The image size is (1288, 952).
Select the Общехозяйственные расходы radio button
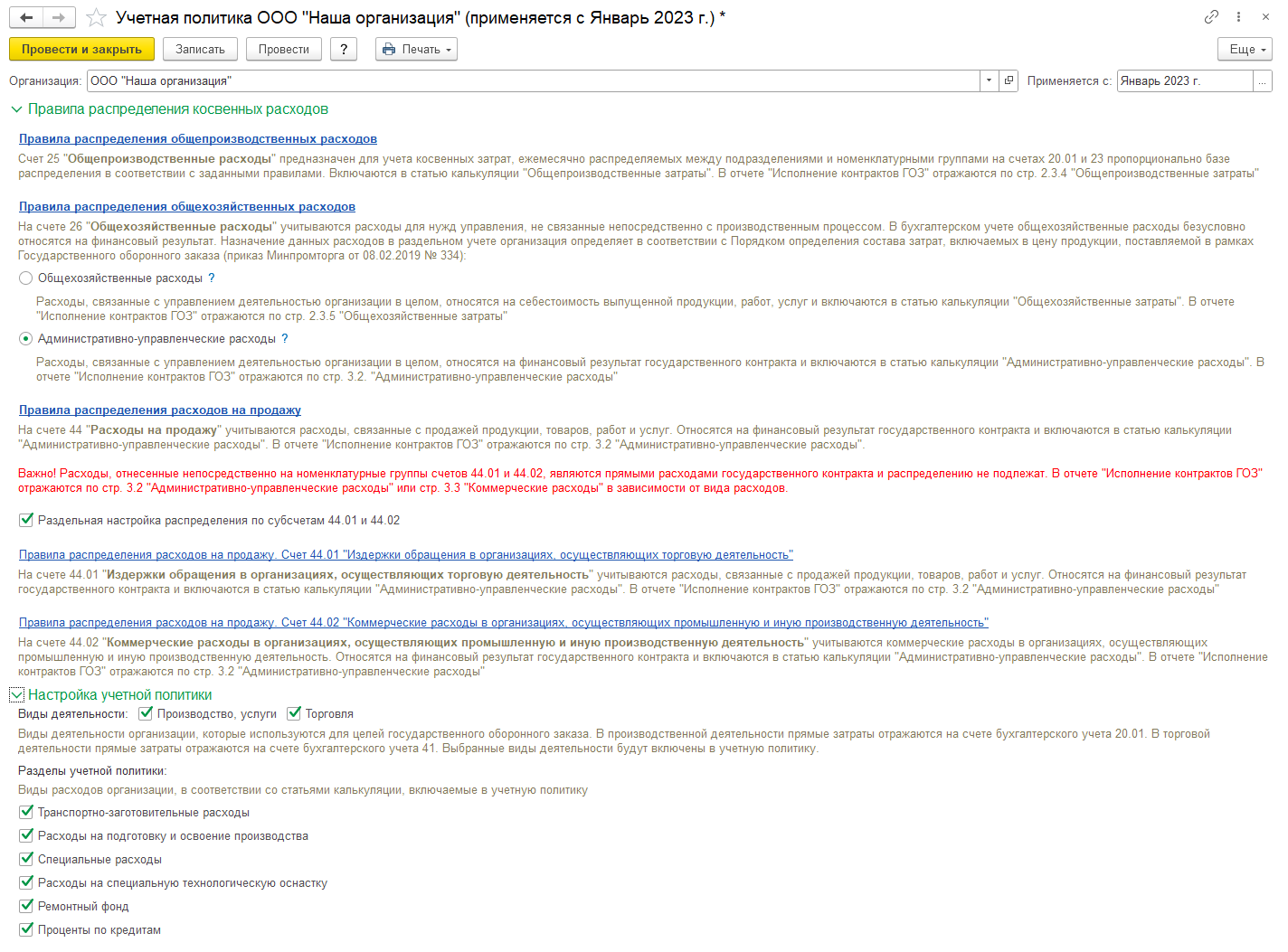tap(26, 278)
